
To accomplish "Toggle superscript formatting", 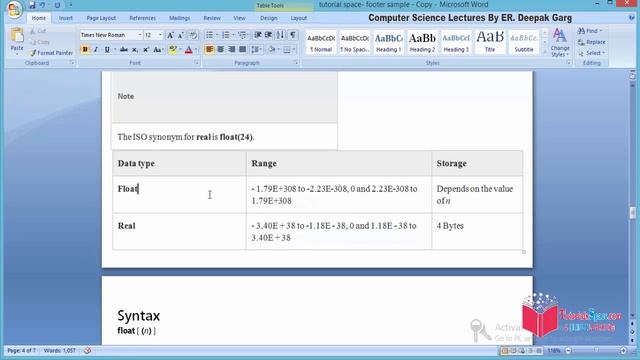I will (x=146, y=50).
